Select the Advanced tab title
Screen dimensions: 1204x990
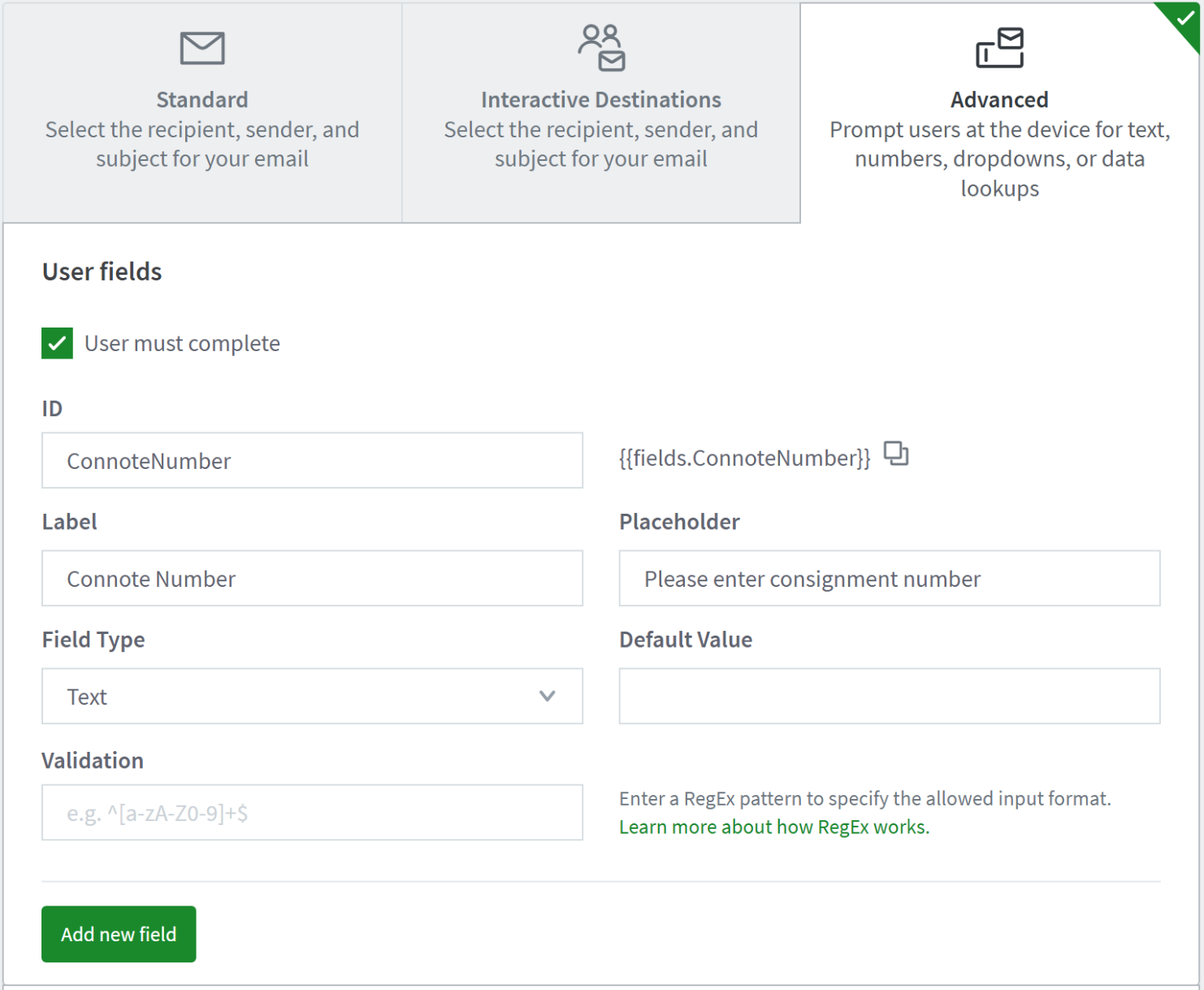[999, 100]
